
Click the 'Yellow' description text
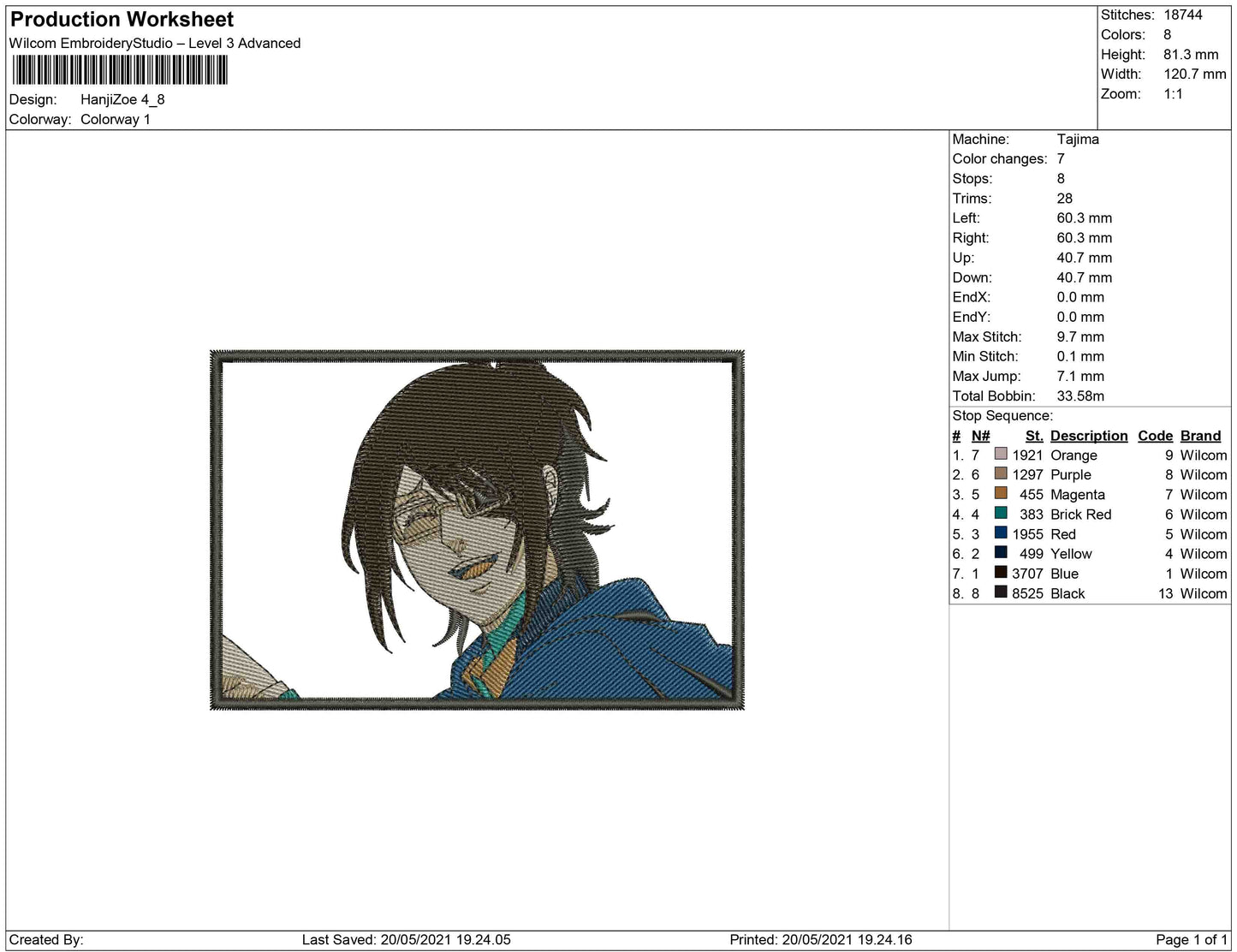pyautogui.click(x=1071, y=553)
